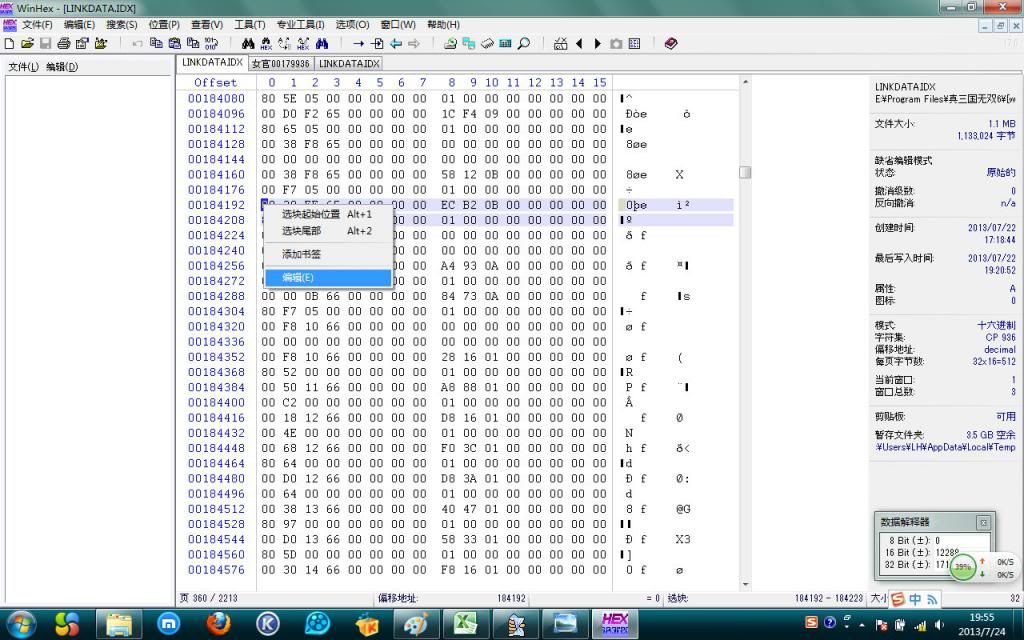Click the Open file folder icon

pyautogui.click(x=28, y=44)
